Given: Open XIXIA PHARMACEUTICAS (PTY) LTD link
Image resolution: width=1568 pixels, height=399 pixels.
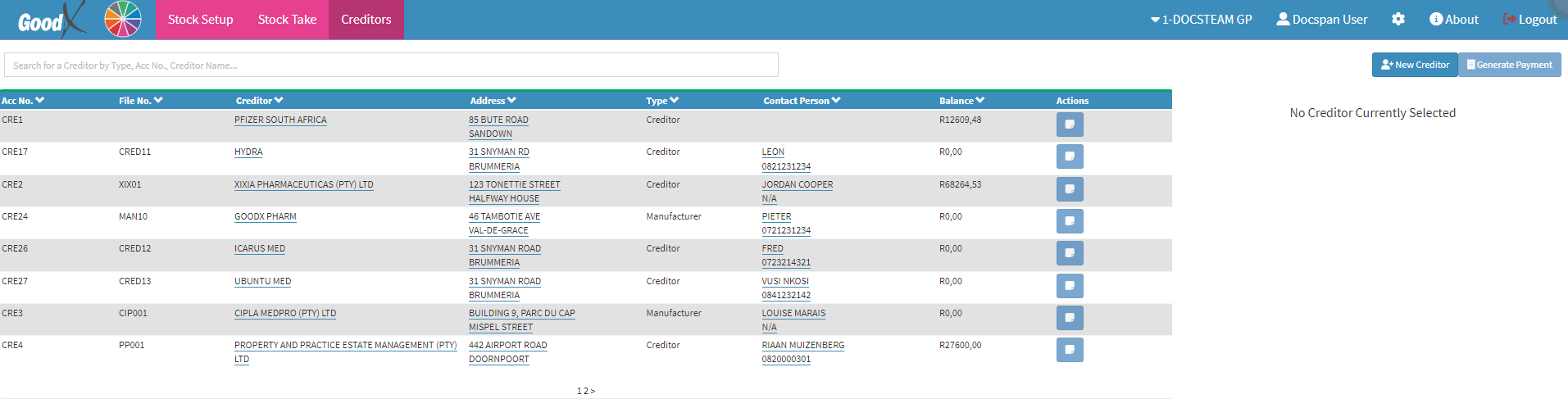Looking at the screenshot, I should 303,185.
